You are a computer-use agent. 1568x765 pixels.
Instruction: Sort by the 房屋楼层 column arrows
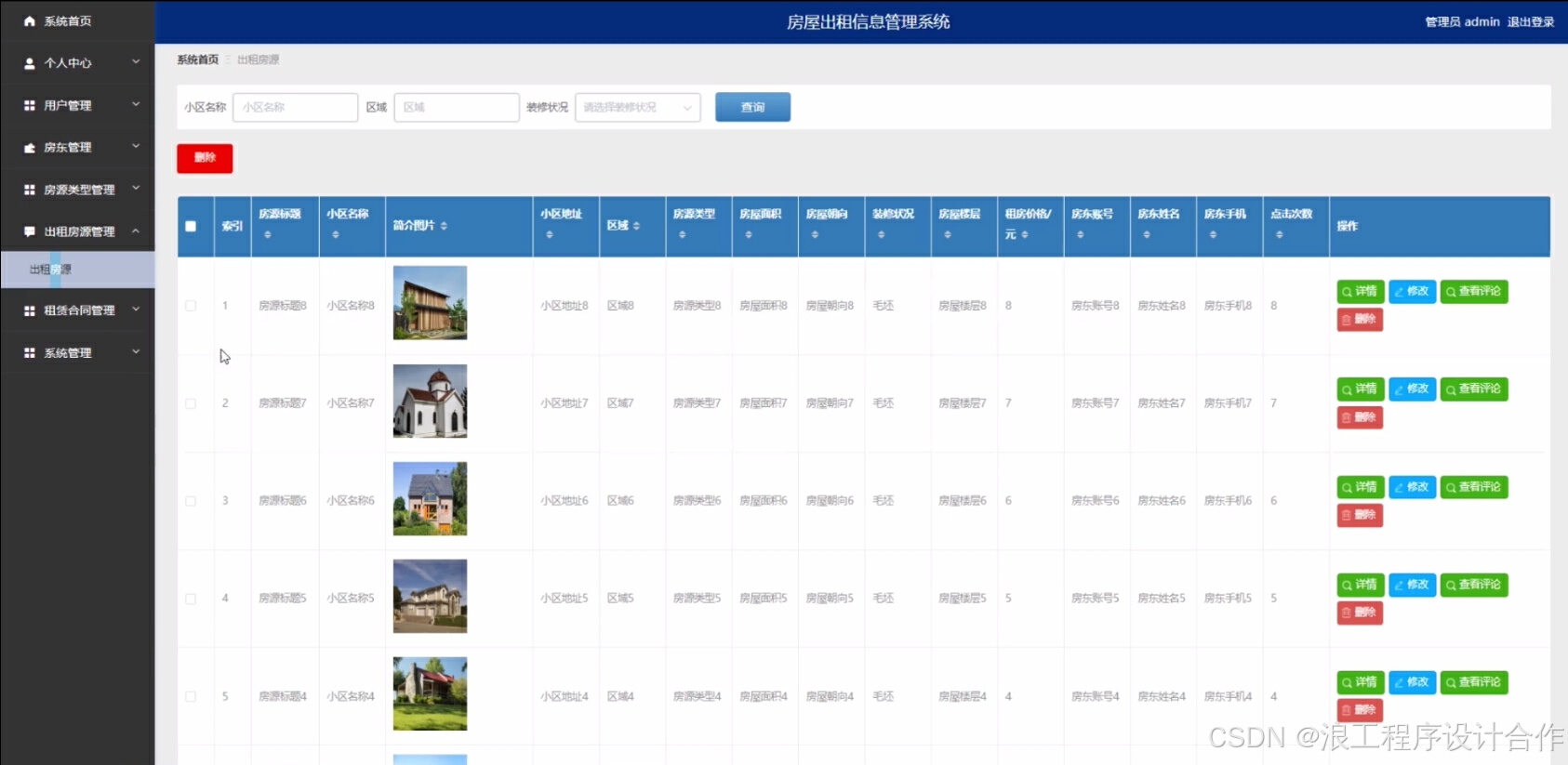click(x=948, y=235)
